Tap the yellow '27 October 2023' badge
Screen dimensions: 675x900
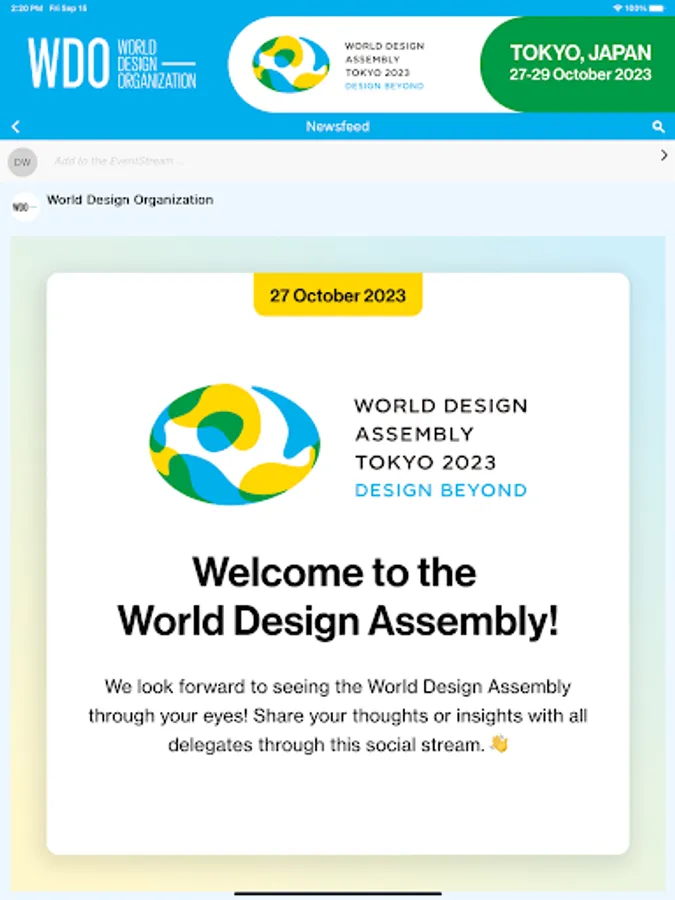pyautogui.click(x=338, y=295)
